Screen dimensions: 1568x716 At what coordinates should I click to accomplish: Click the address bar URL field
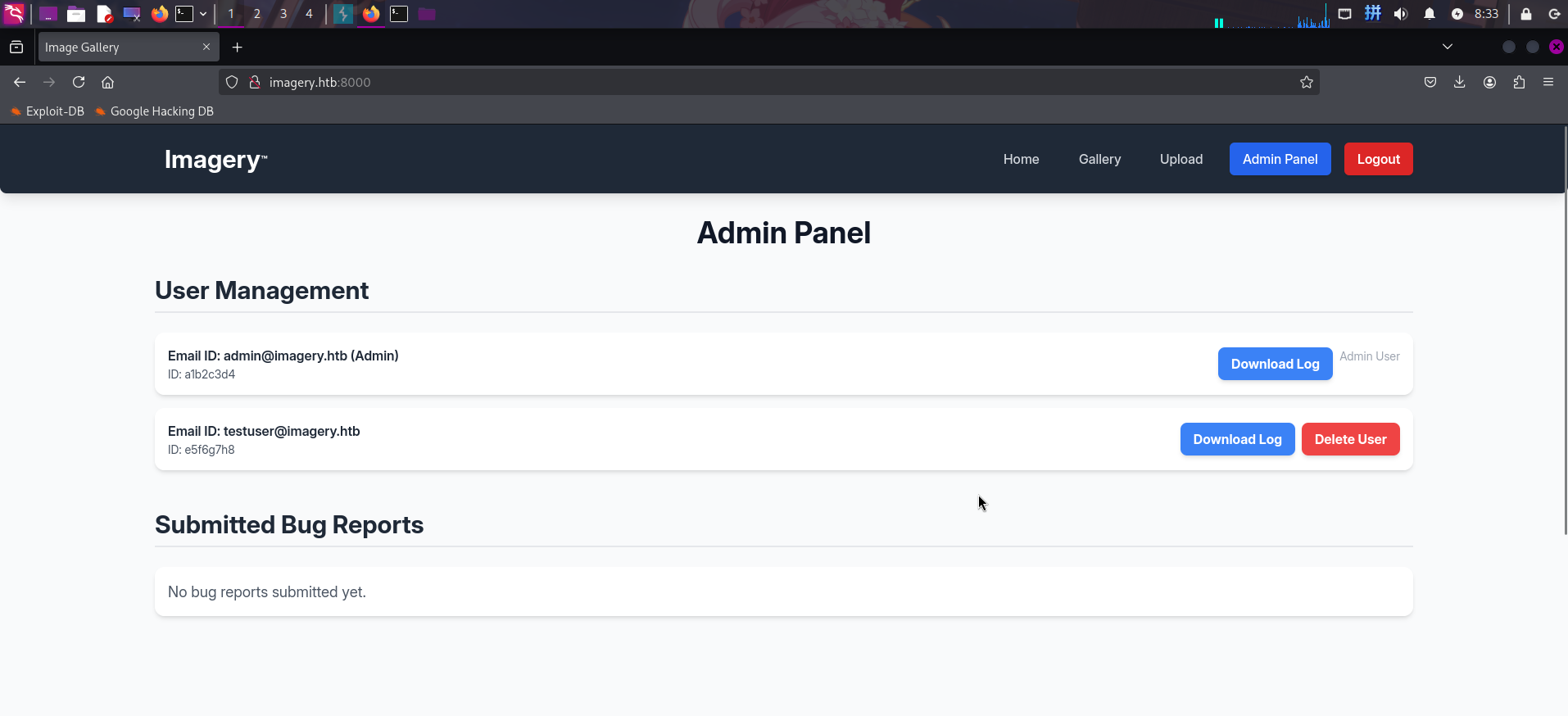pos(737,82)
